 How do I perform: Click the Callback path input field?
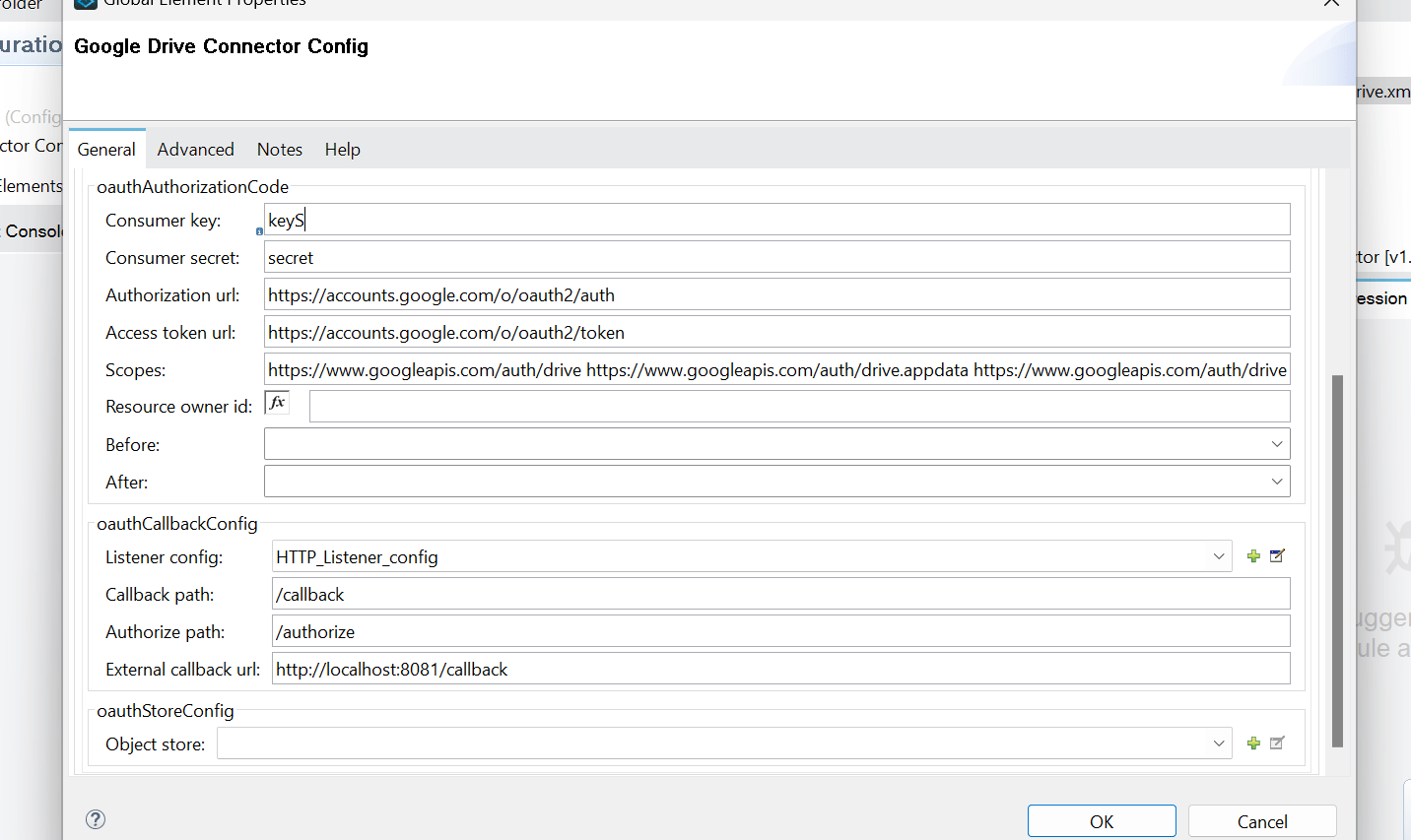tap(780, 595)
